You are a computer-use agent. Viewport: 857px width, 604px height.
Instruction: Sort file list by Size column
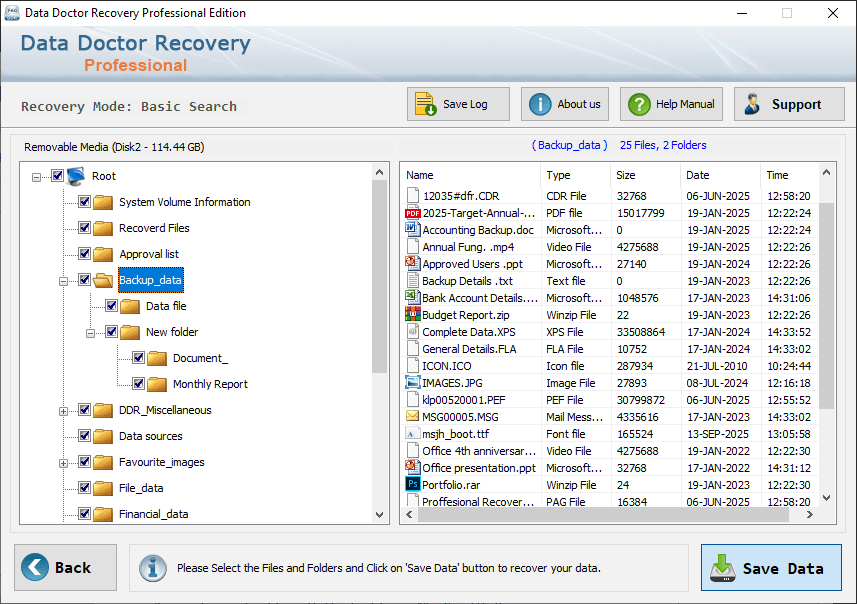(x=645, y=175)
